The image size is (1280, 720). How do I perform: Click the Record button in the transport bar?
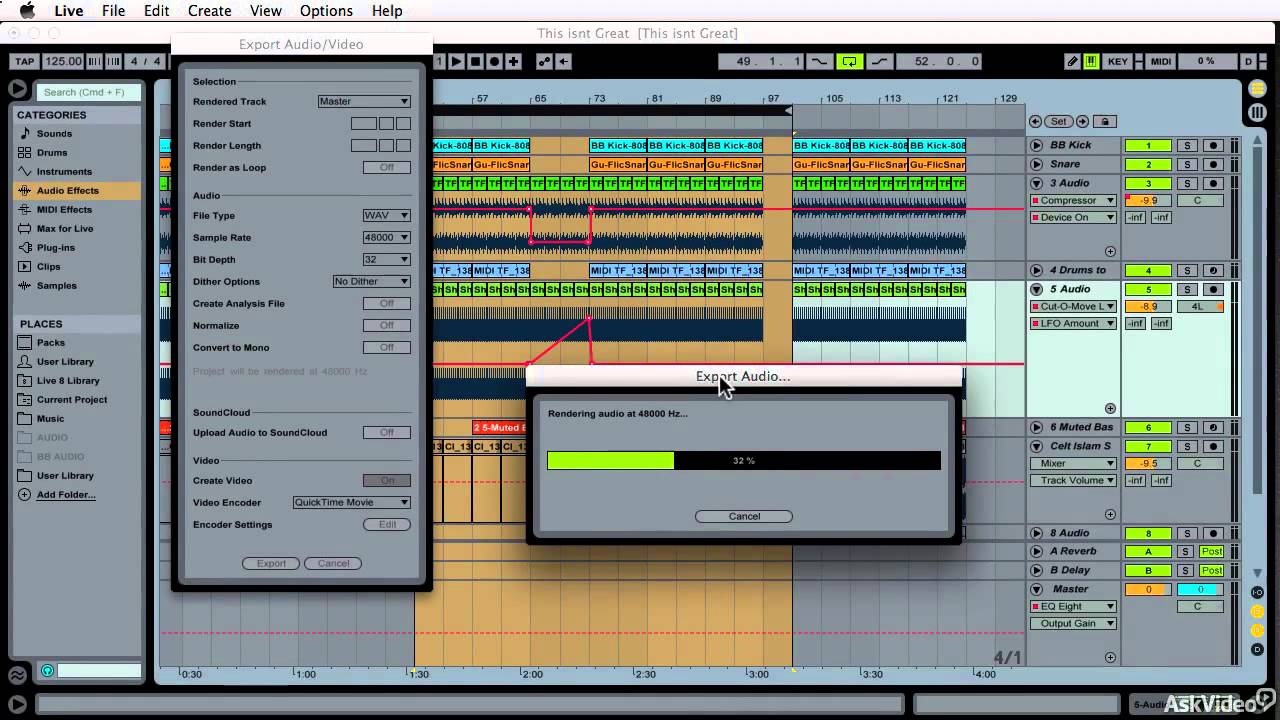pyautogui.click(x=495, y=61)
